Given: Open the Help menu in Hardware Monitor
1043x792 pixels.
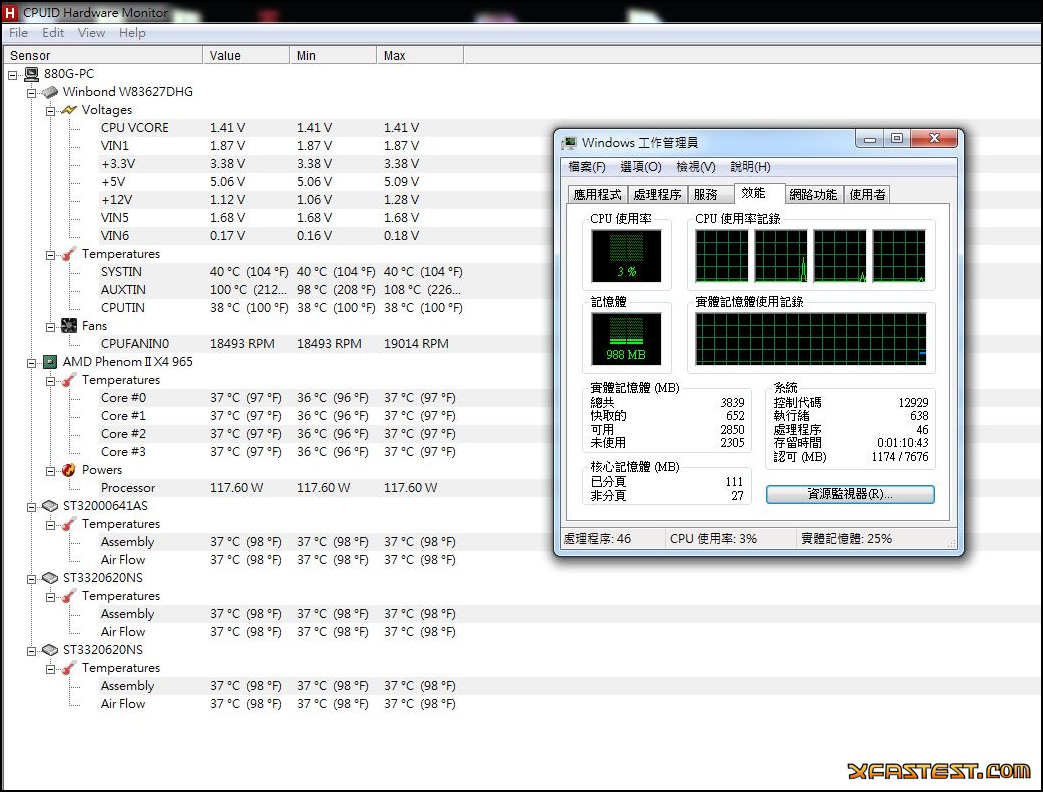Looking at the screenshot, I should [132, 33].
